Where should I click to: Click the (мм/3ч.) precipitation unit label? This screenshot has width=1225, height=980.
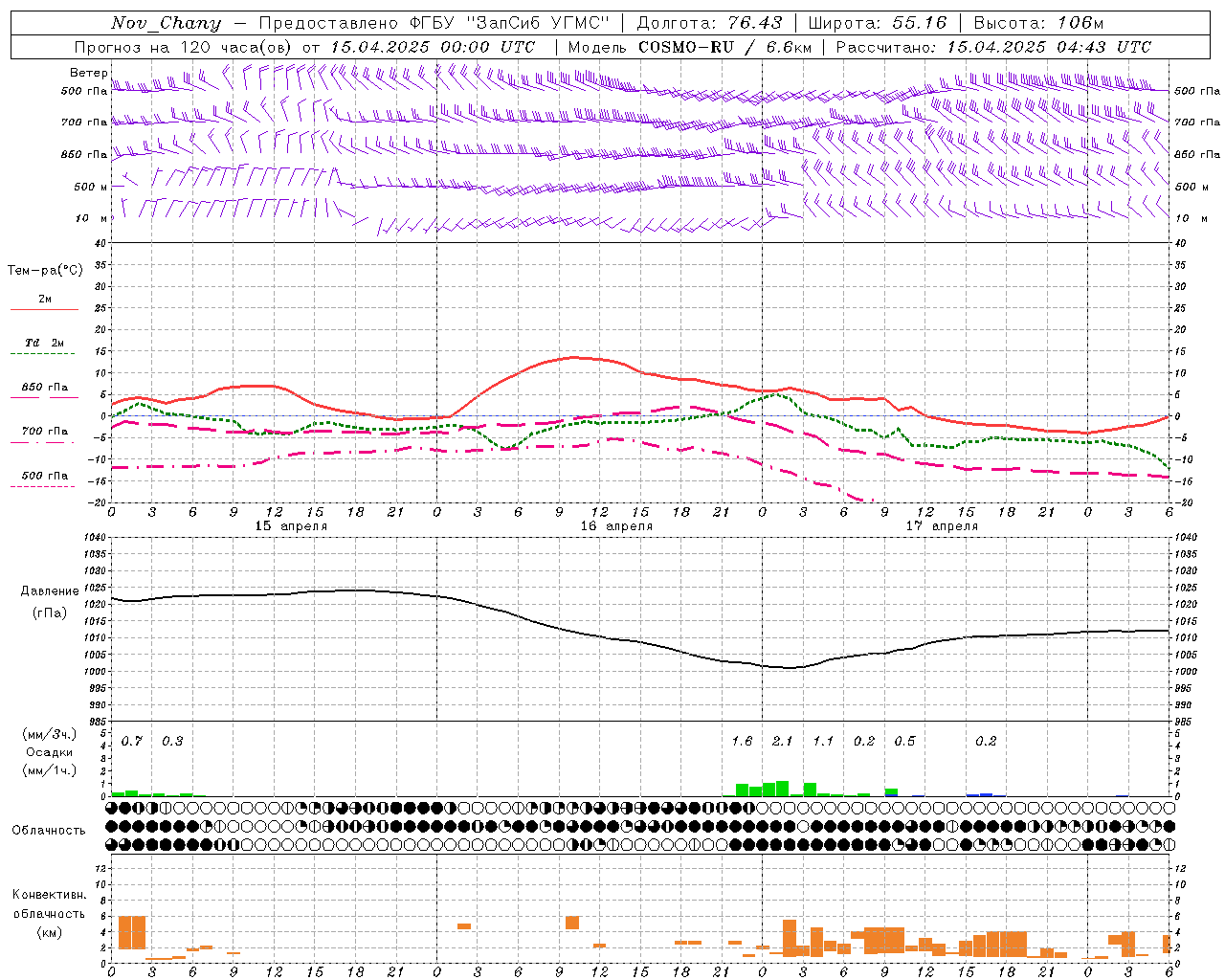[50, 734]
